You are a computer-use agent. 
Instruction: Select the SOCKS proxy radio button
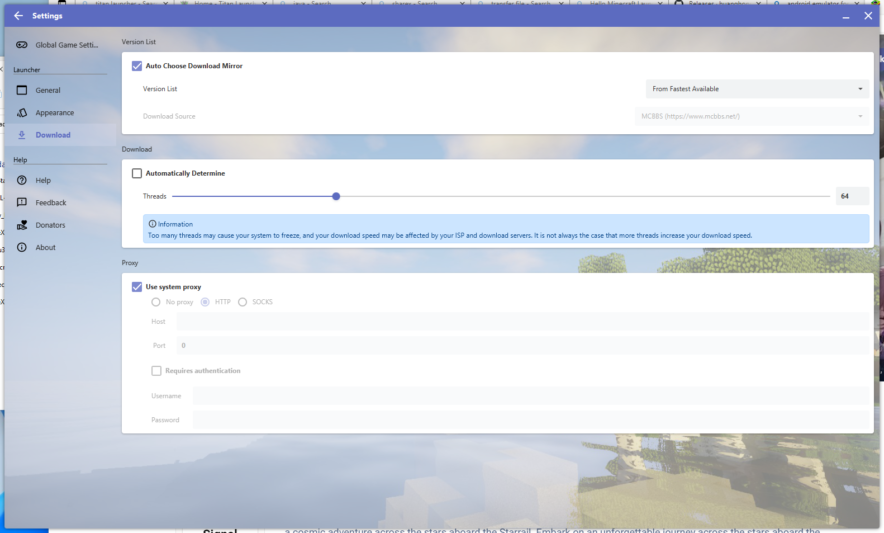pos(242,302)
